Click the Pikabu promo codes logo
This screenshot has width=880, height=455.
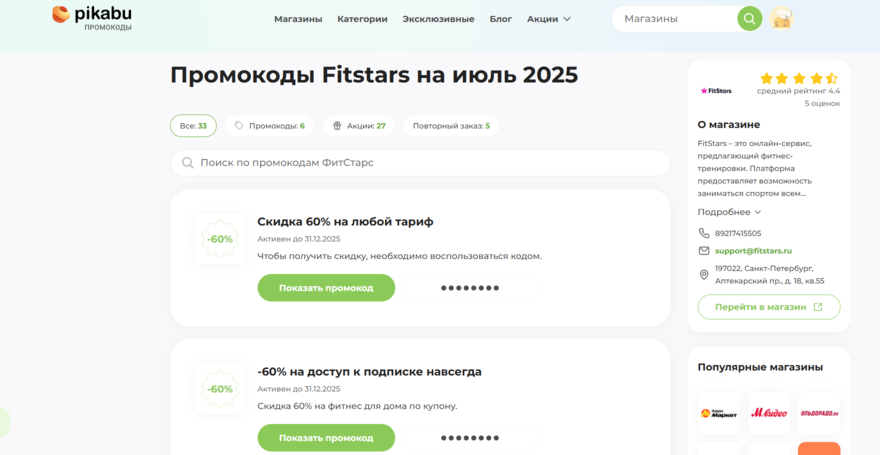tap(93, 18)
